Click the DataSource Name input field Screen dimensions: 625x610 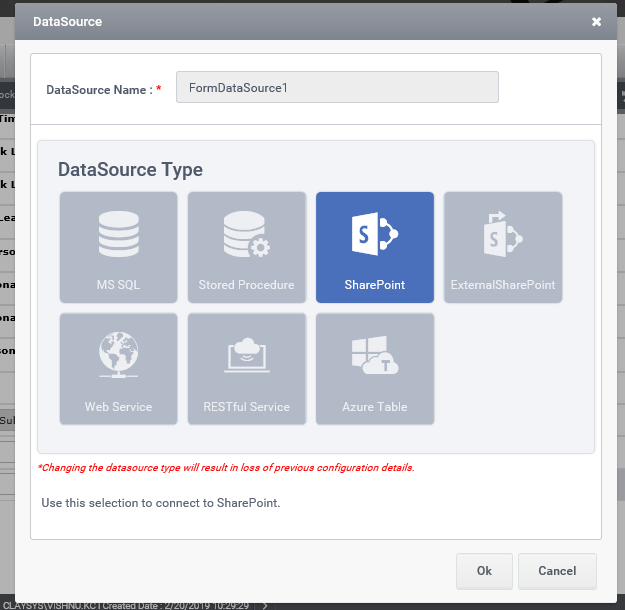coord(337,87)
